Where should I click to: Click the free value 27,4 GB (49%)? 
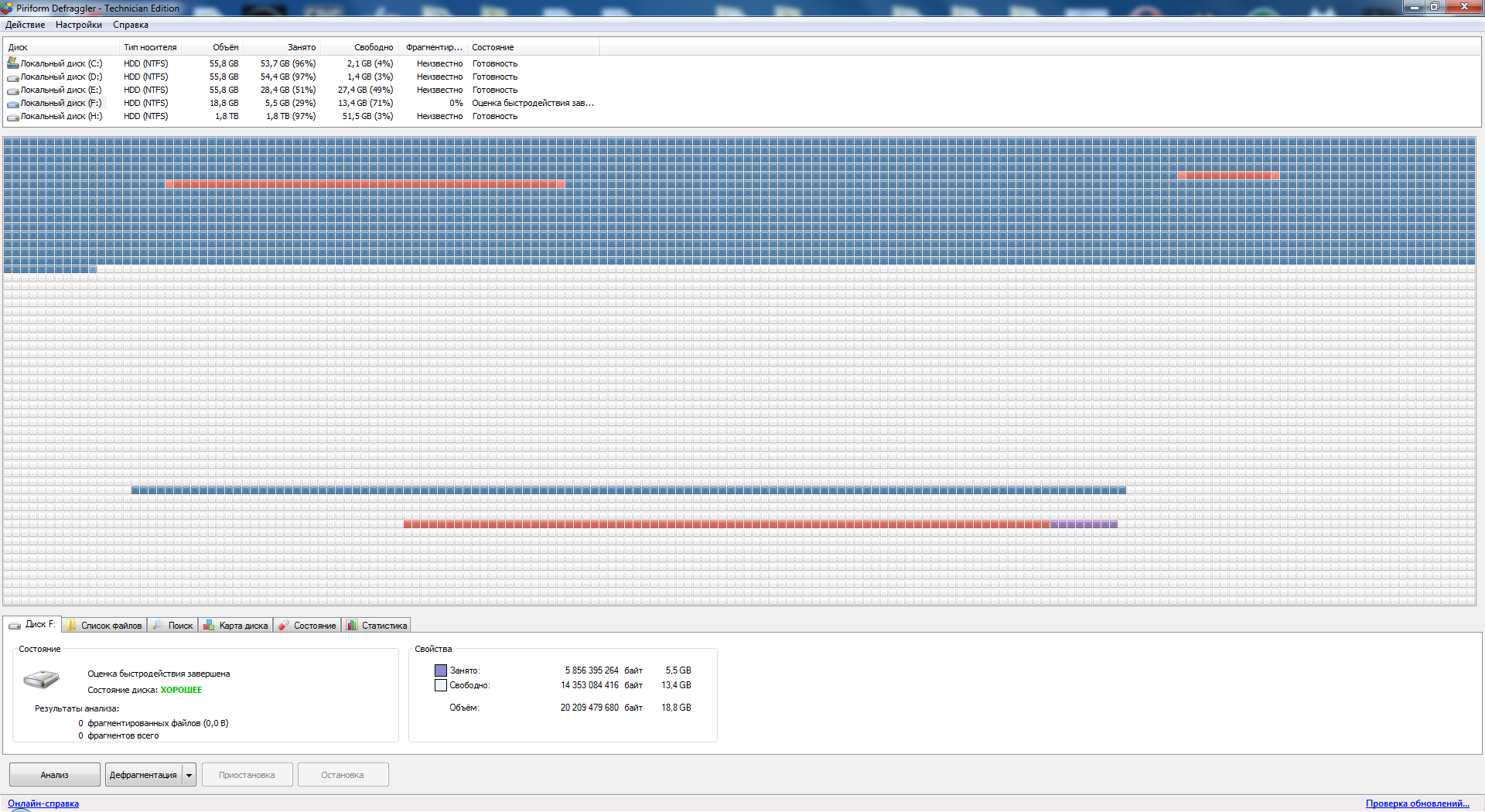click(x=365, y=90)
